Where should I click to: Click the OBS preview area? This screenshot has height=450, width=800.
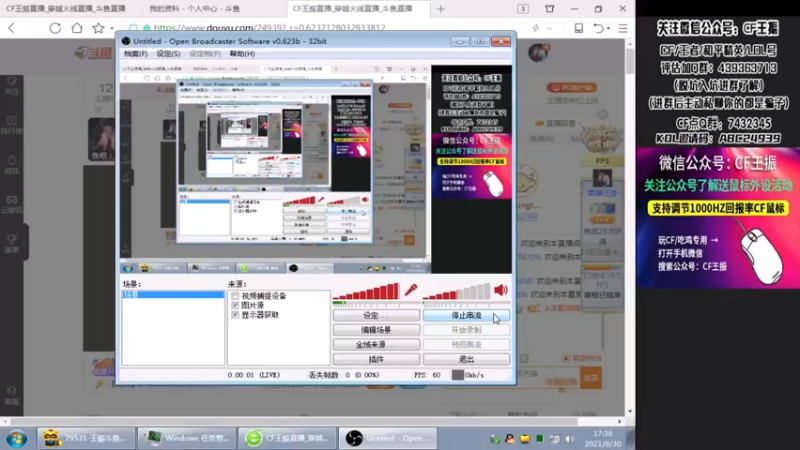click(x=316, y=169)
